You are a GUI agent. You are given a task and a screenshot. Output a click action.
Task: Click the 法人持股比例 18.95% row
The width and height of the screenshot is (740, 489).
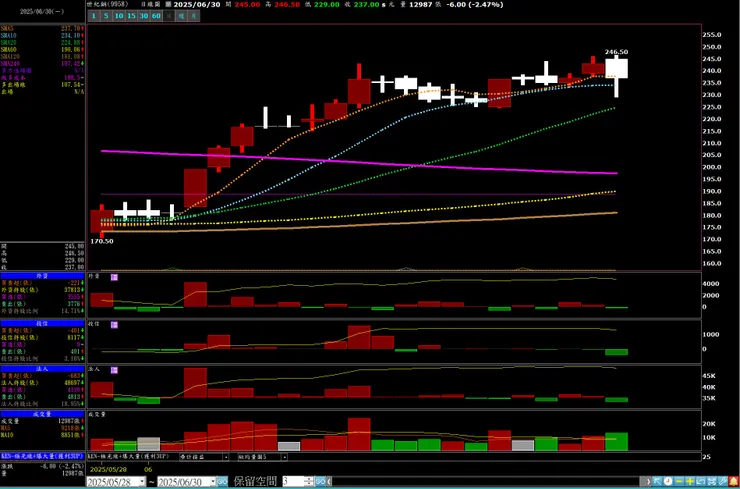pos(42,404)
